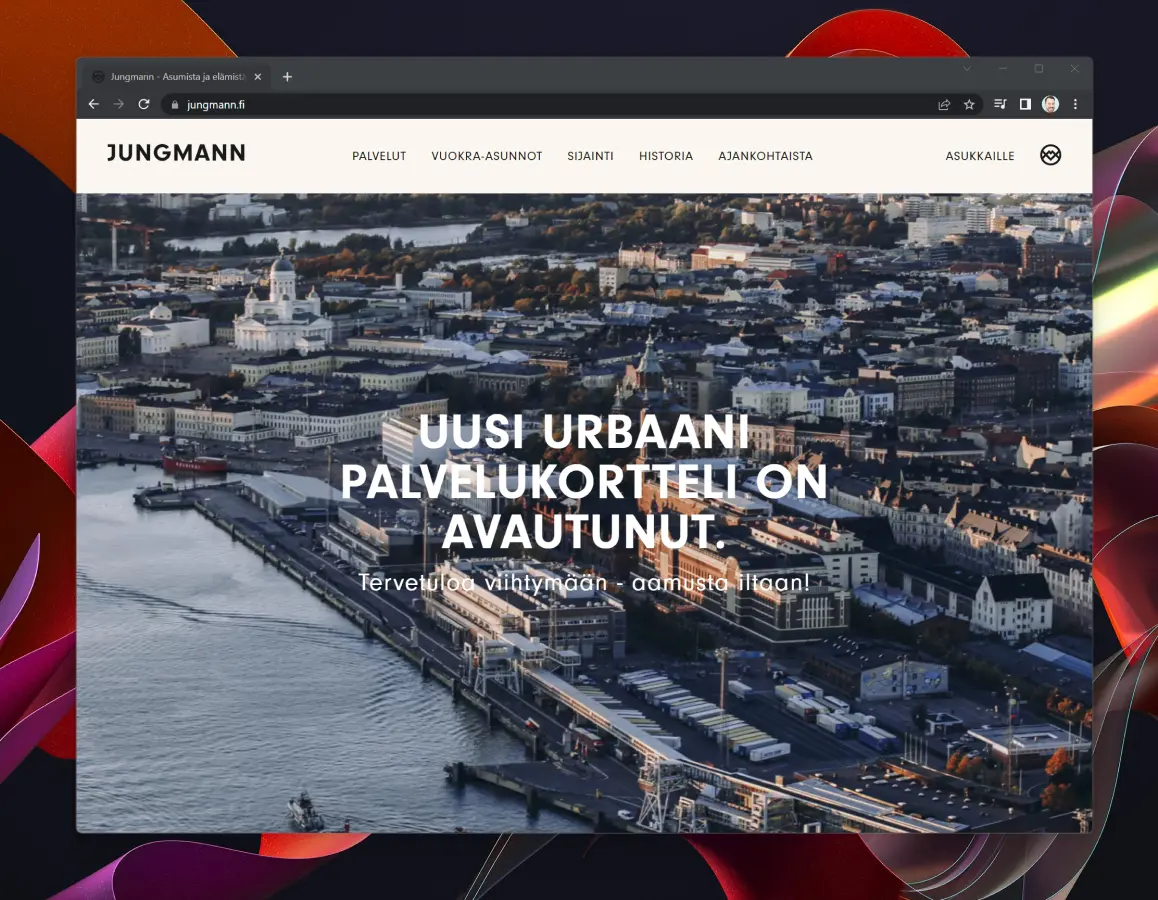Viewport: 1158px width, 900px height.
Task: Expand the tab search chevron
Action: click(x=967, y=69)
